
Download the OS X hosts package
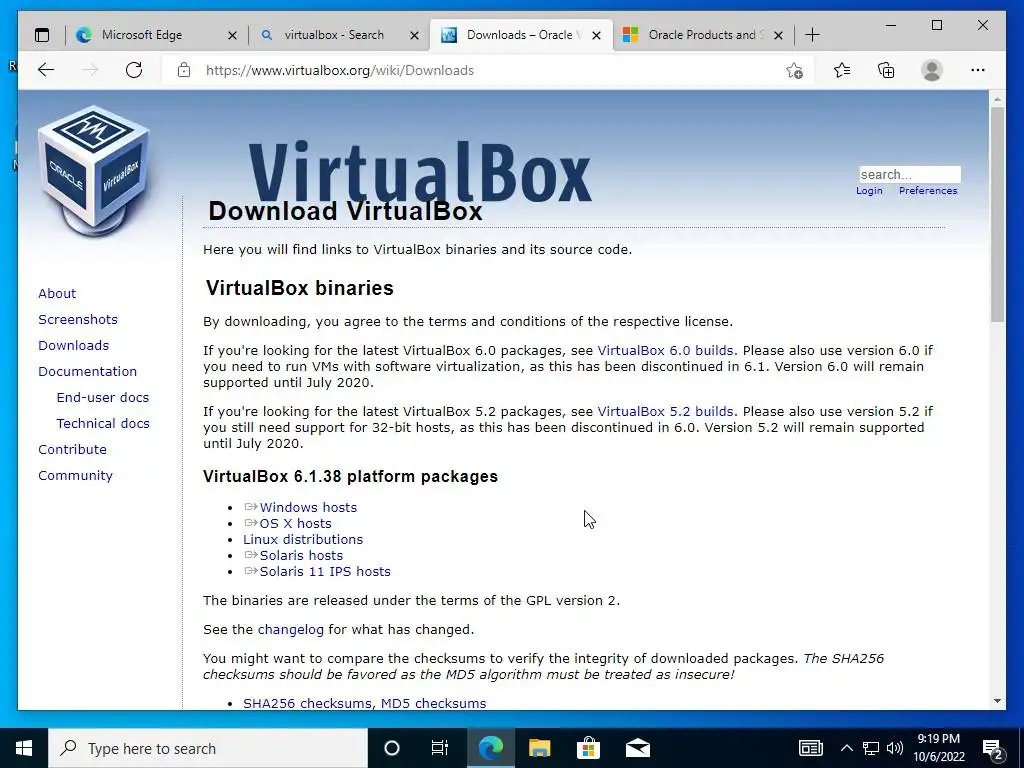[x=295, y=524]
